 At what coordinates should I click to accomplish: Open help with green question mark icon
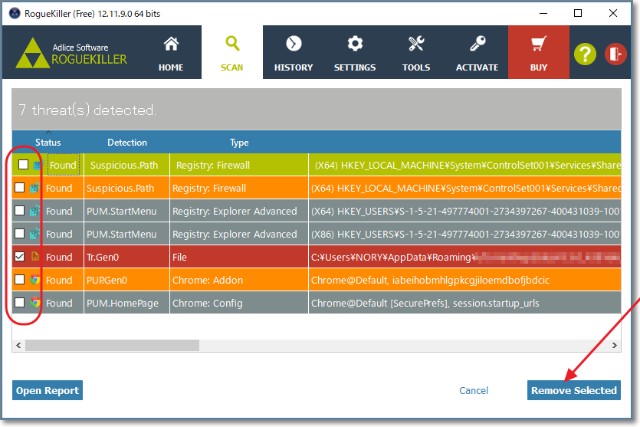click(585, 54)
